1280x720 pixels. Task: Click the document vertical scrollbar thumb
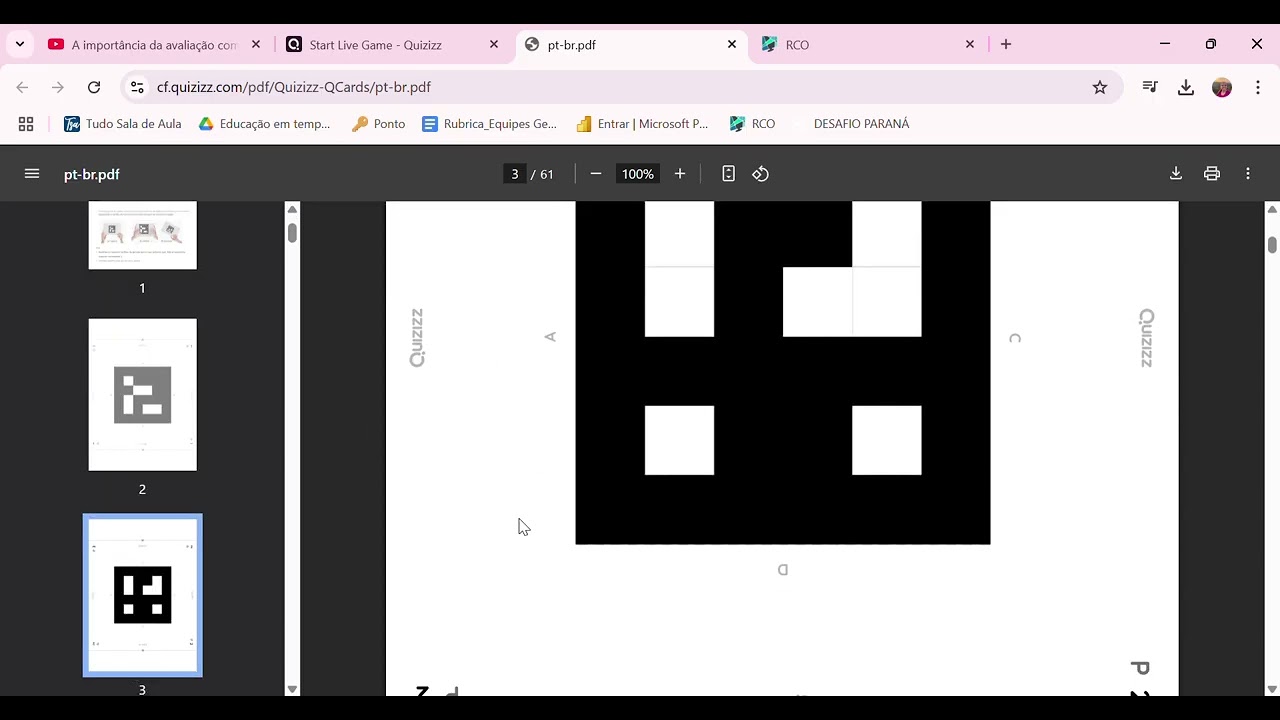pos(1272,245)
